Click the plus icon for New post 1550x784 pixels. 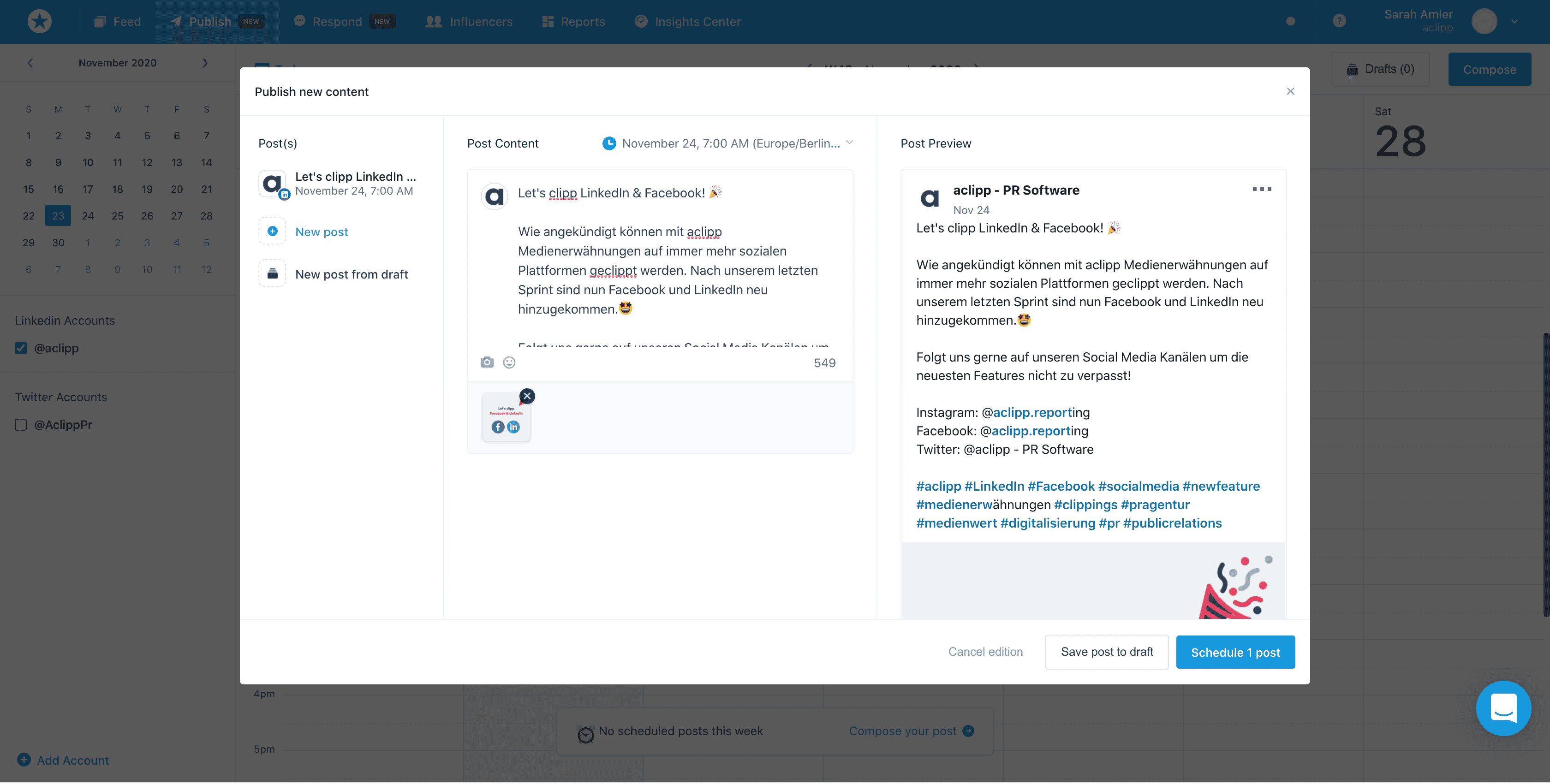272,231
